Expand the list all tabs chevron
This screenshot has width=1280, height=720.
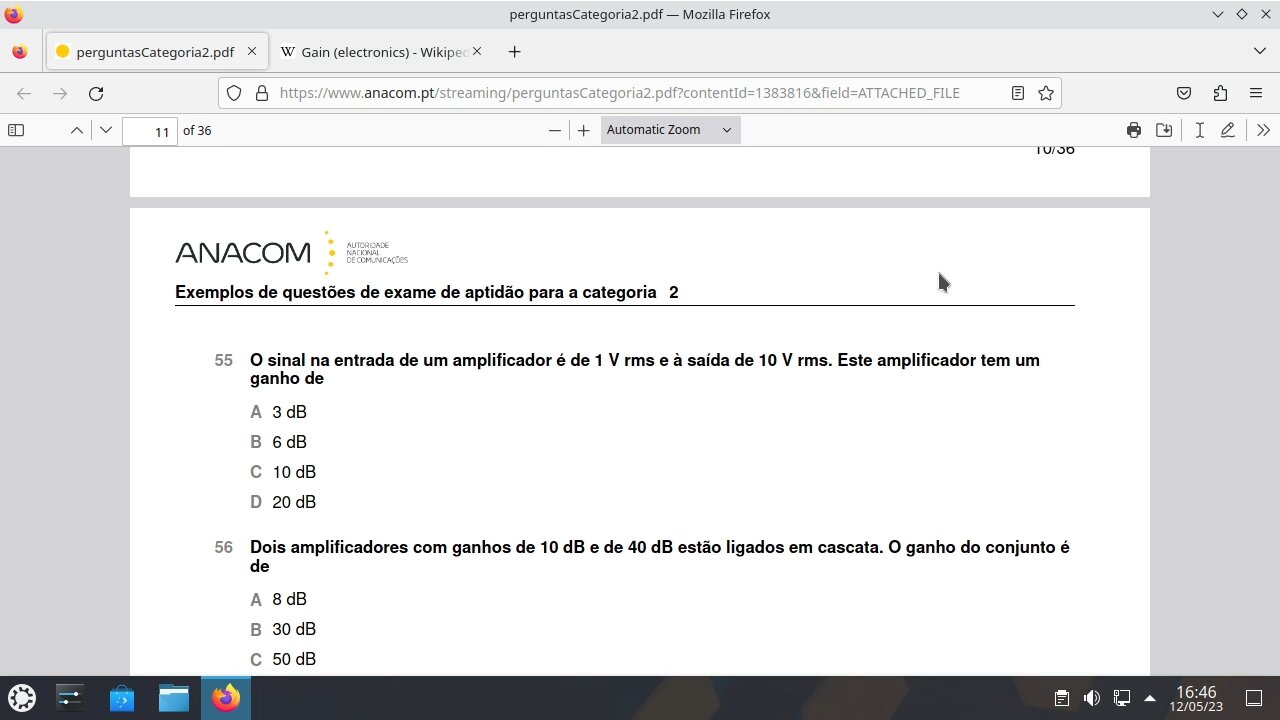[x=1259, y=51]
